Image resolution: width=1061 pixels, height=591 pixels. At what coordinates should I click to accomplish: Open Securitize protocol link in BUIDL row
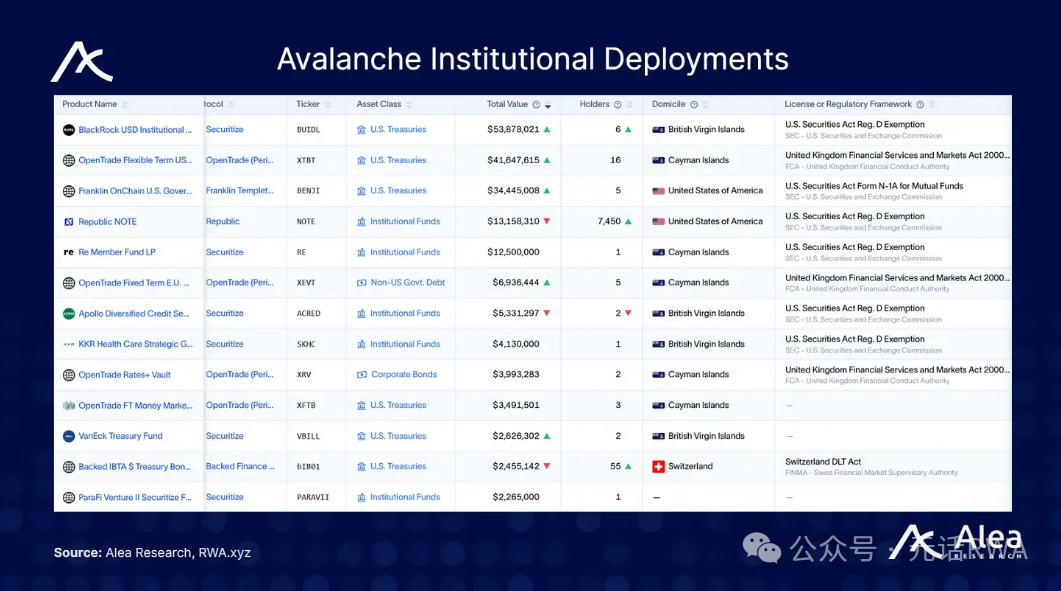(225, 129)
